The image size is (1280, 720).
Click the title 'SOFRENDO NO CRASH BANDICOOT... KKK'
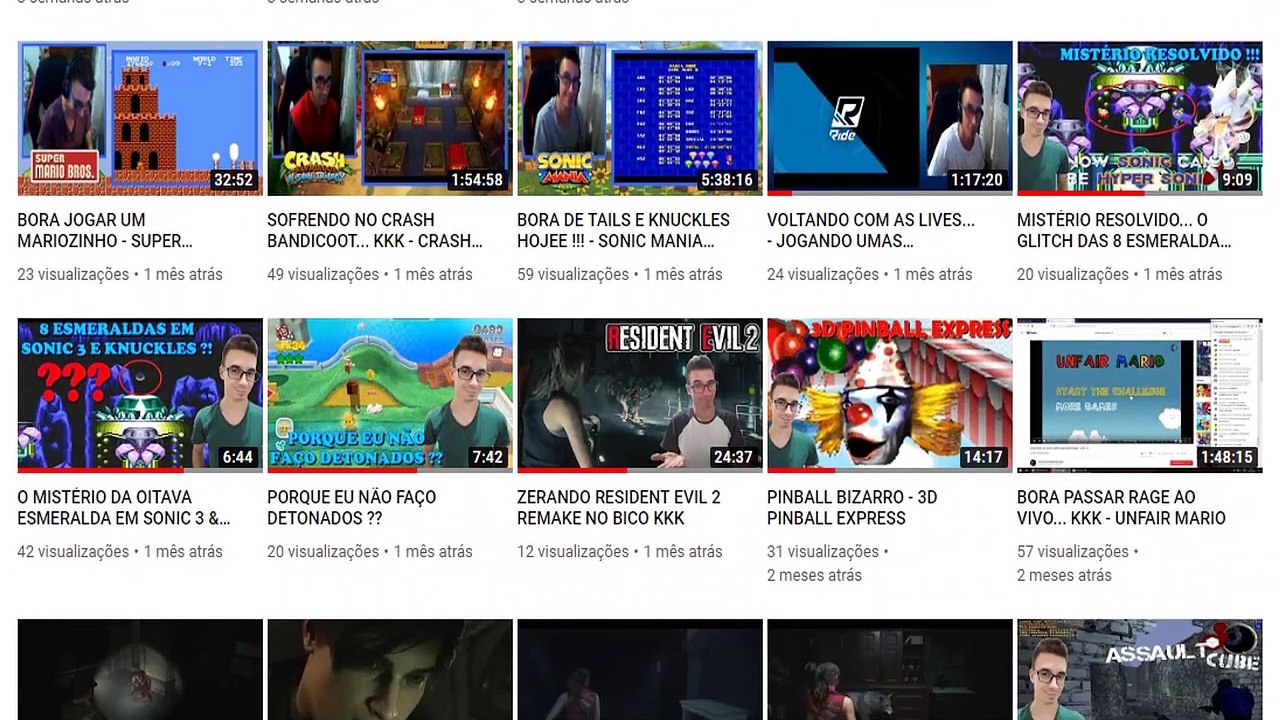click(375, 230)
